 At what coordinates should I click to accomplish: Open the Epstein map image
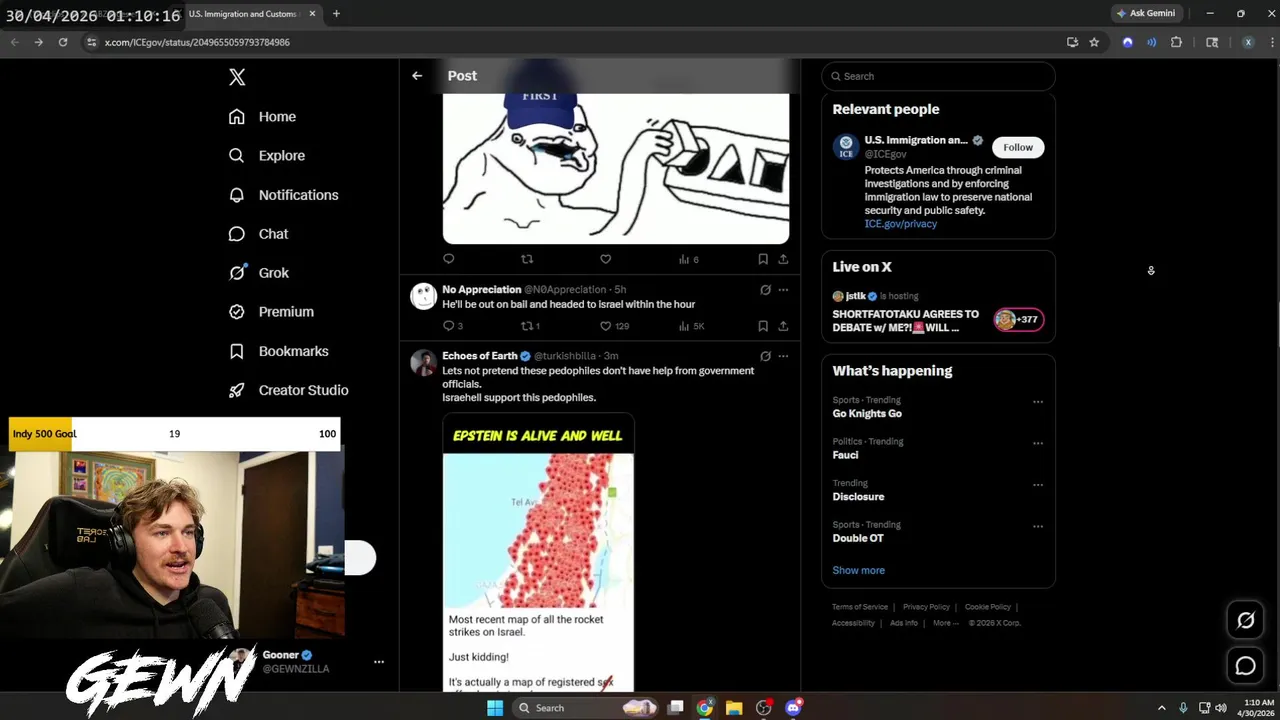[x=538, y=551]
